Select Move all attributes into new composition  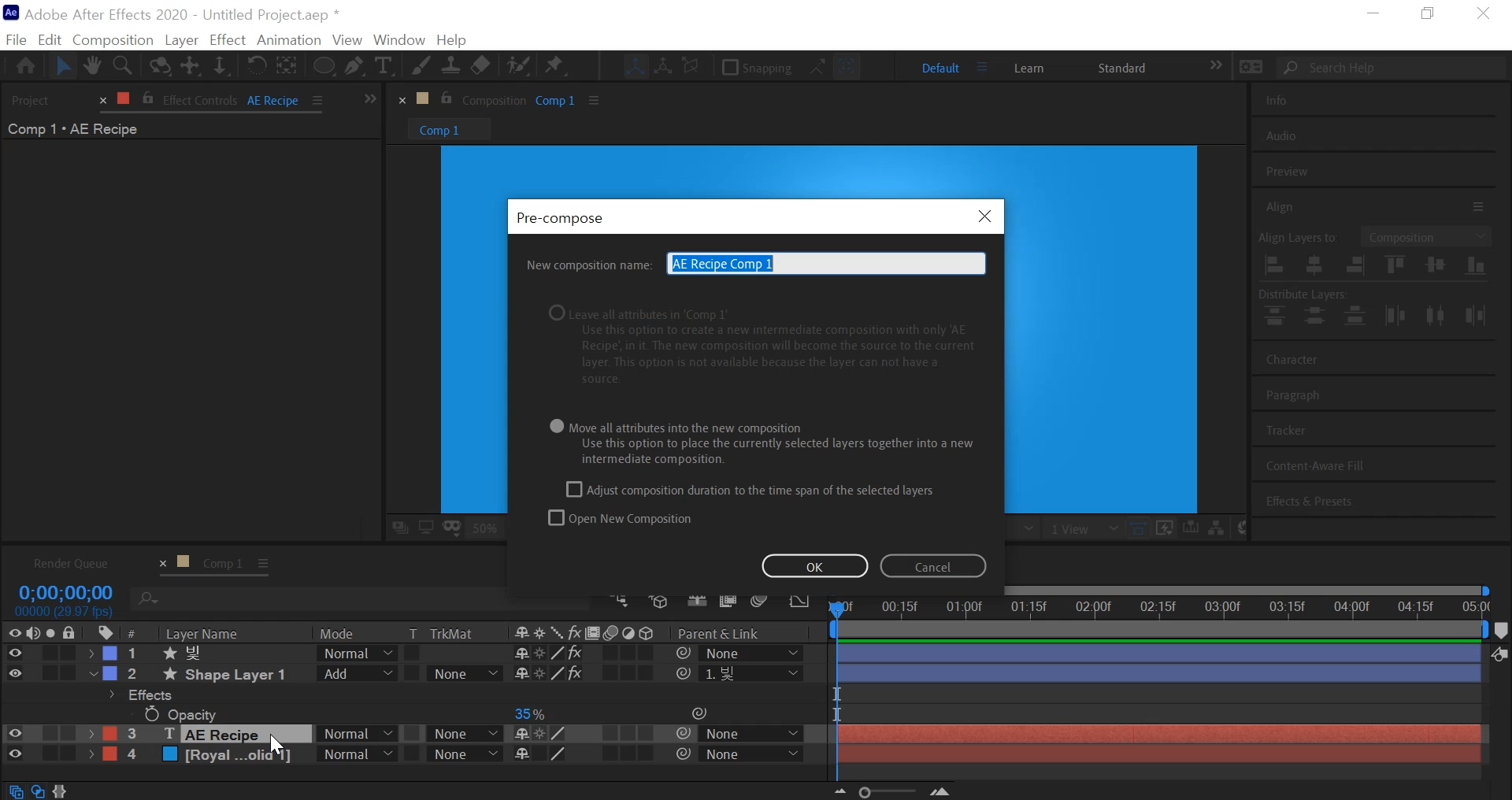point(558,427)
